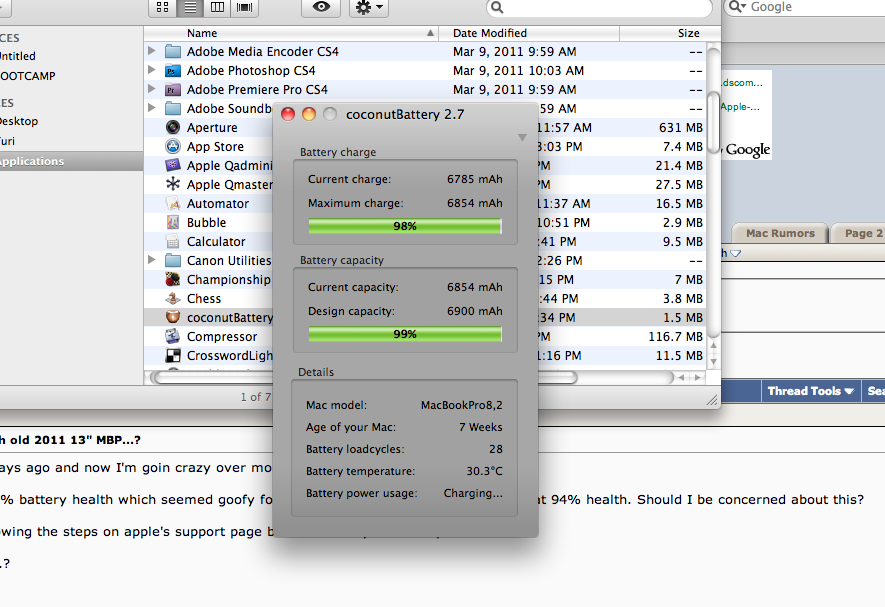The image size is (885, 607).
Task: Click the Finder horizontal scrollbar
Action: click(x=364, y=377)
